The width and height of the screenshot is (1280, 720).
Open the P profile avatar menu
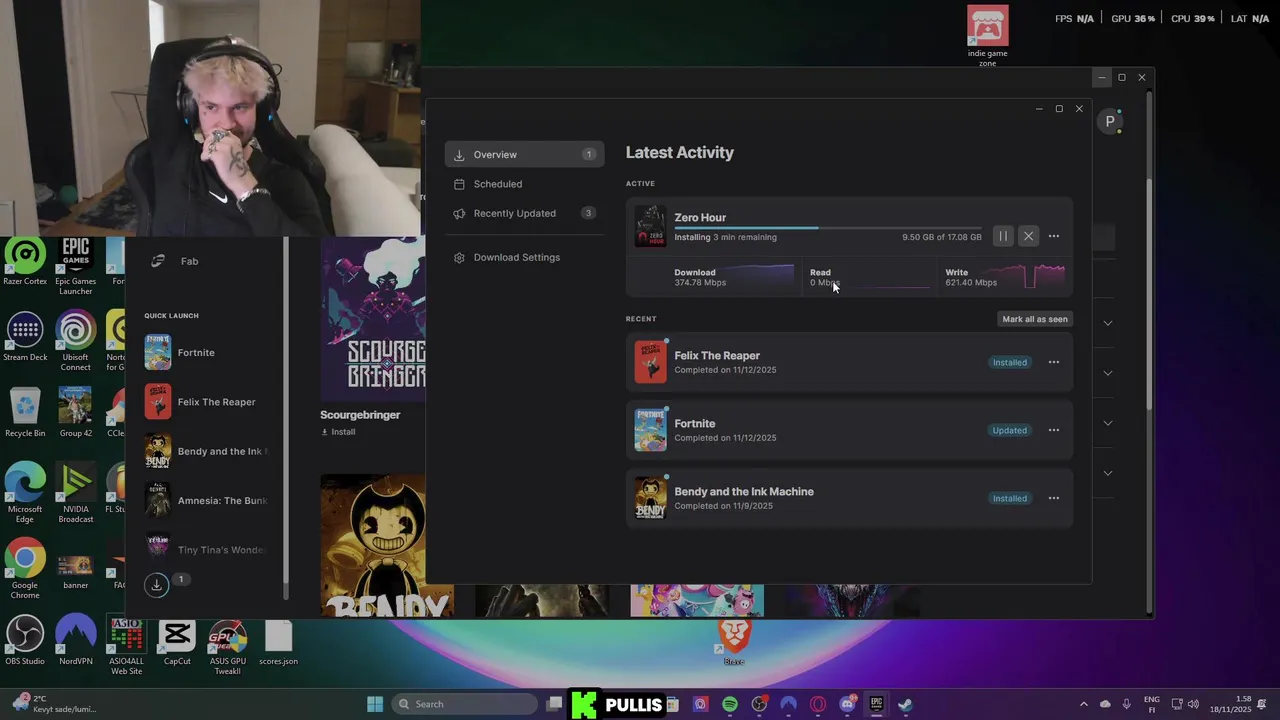tap(1109, 121)
